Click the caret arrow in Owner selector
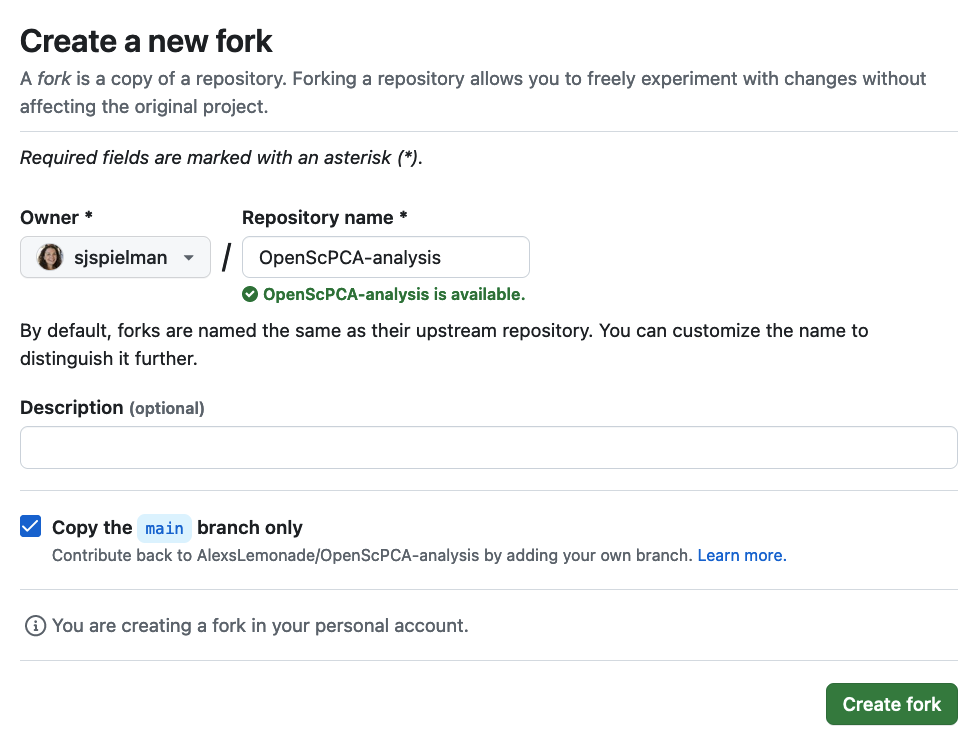This screenshot has height=746, width=978. pos(189,258)
